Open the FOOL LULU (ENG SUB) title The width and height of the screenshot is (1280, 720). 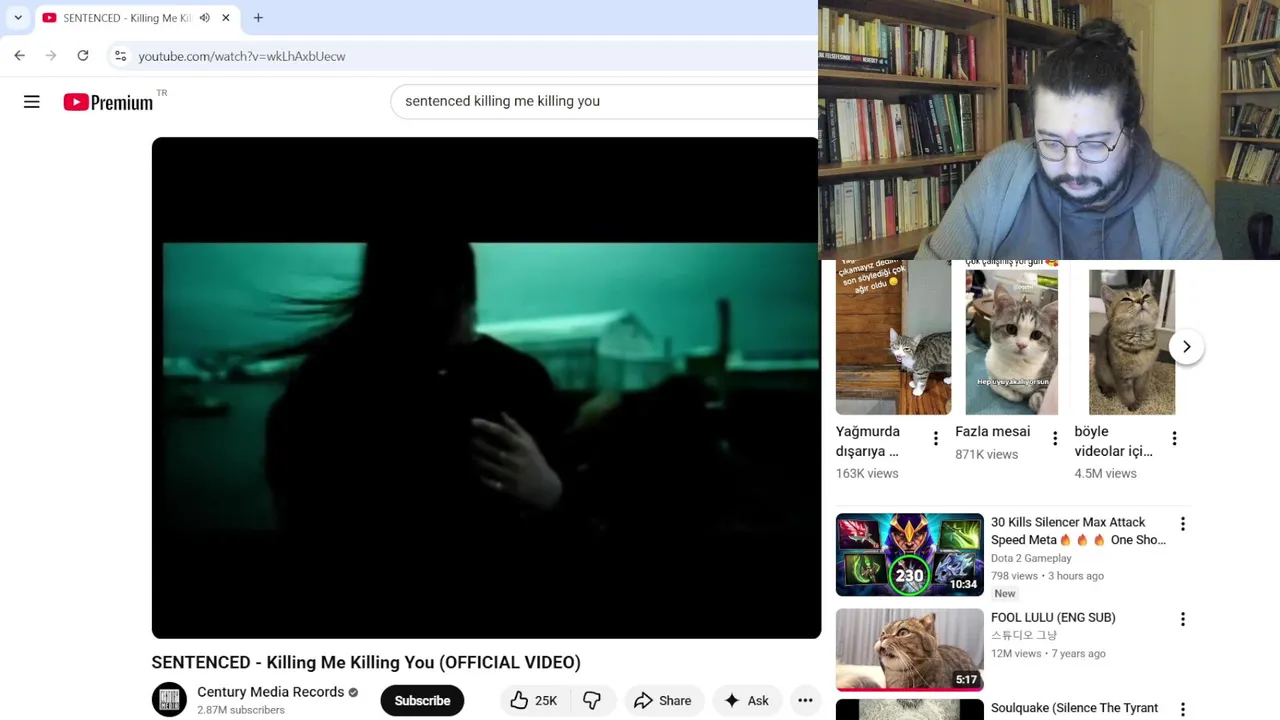1053,618
